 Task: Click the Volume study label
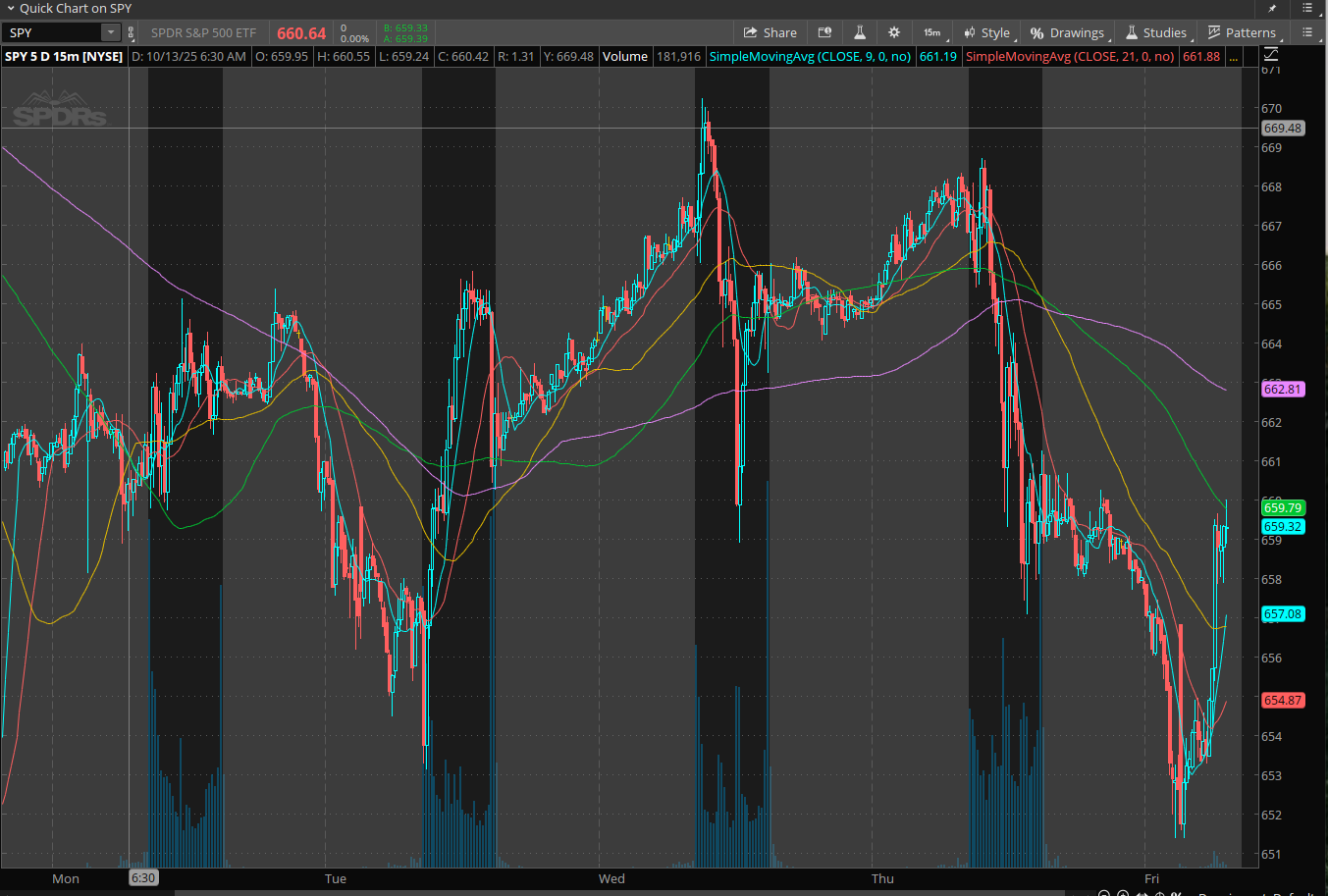(625, 56)
